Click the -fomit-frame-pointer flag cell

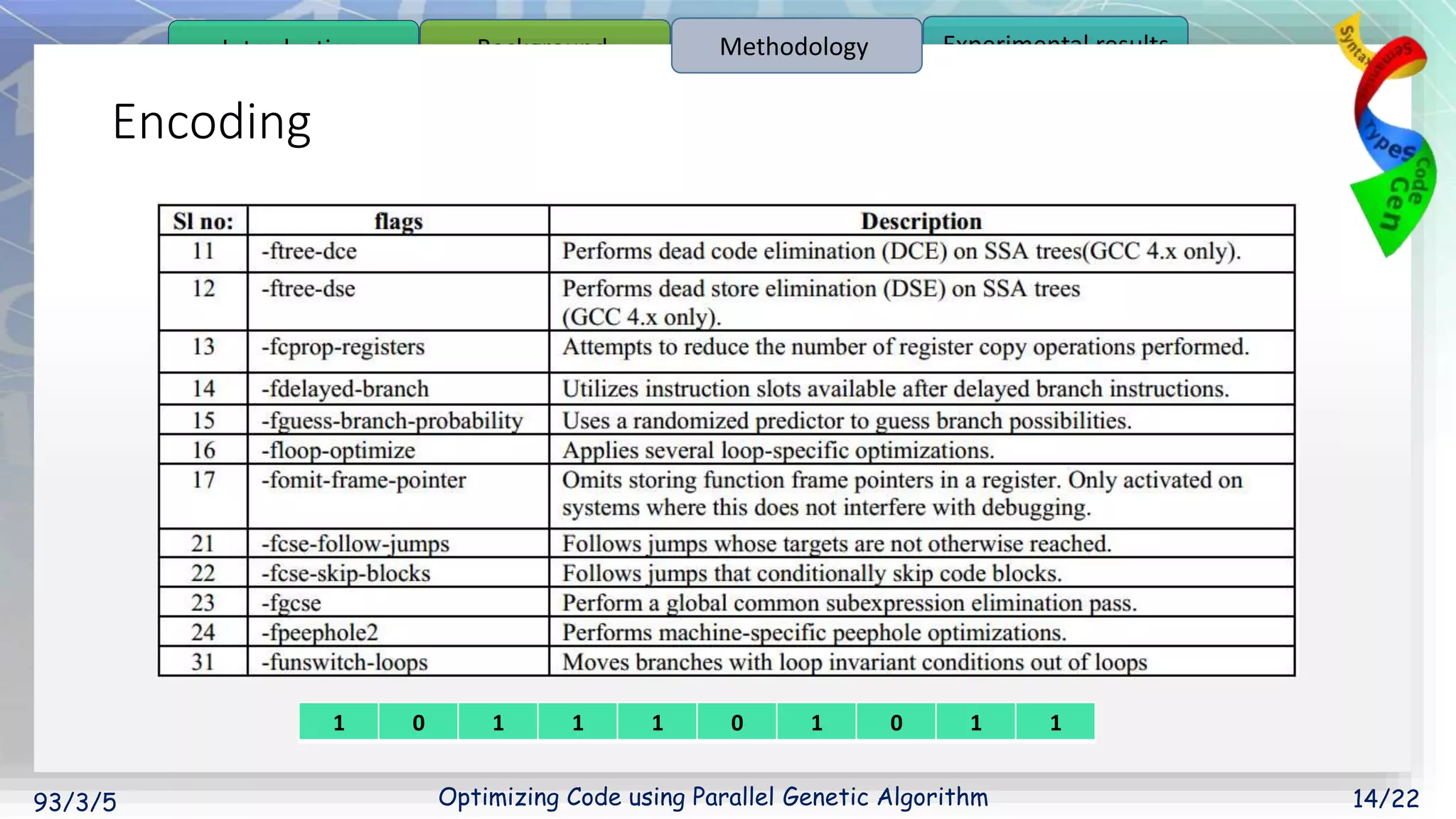(x=398, y=496)
